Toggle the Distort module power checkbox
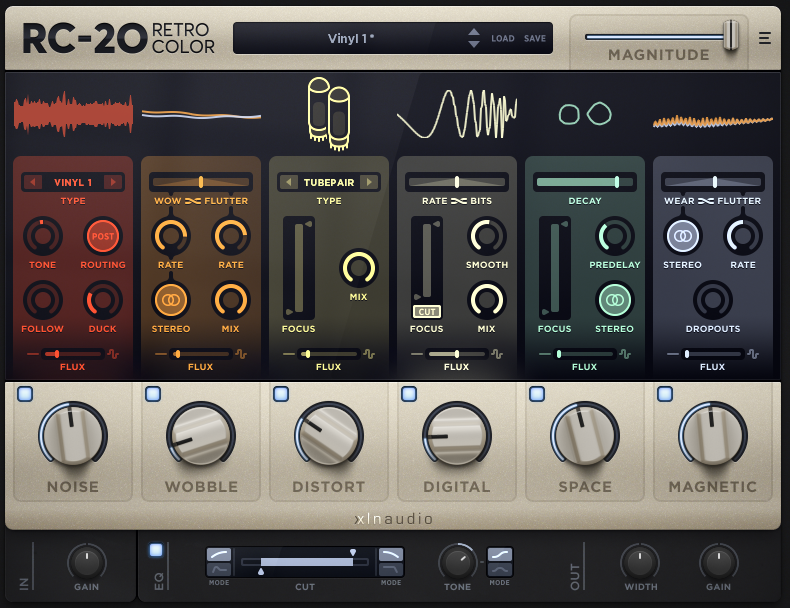This screenshot has width=790, height=608. [x=281, y=393]
